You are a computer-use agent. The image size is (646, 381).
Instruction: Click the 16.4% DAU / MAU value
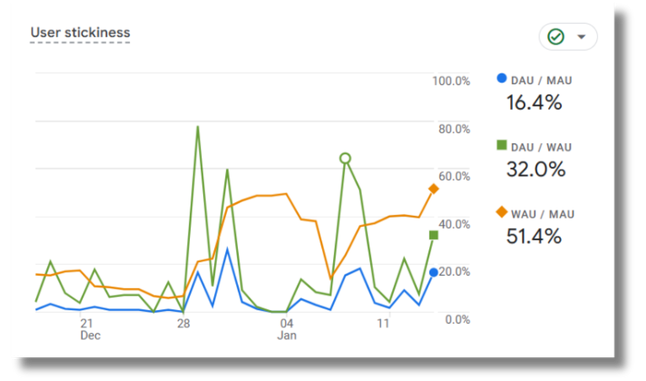534,103
